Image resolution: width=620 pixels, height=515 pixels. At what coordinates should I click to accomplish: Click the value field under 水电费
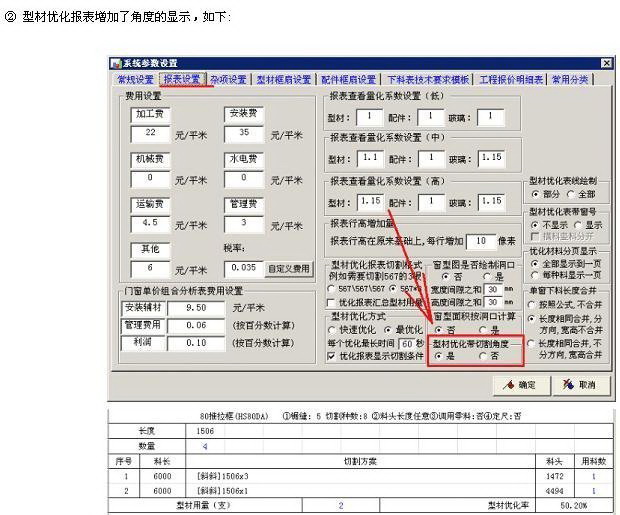point(244,179)
